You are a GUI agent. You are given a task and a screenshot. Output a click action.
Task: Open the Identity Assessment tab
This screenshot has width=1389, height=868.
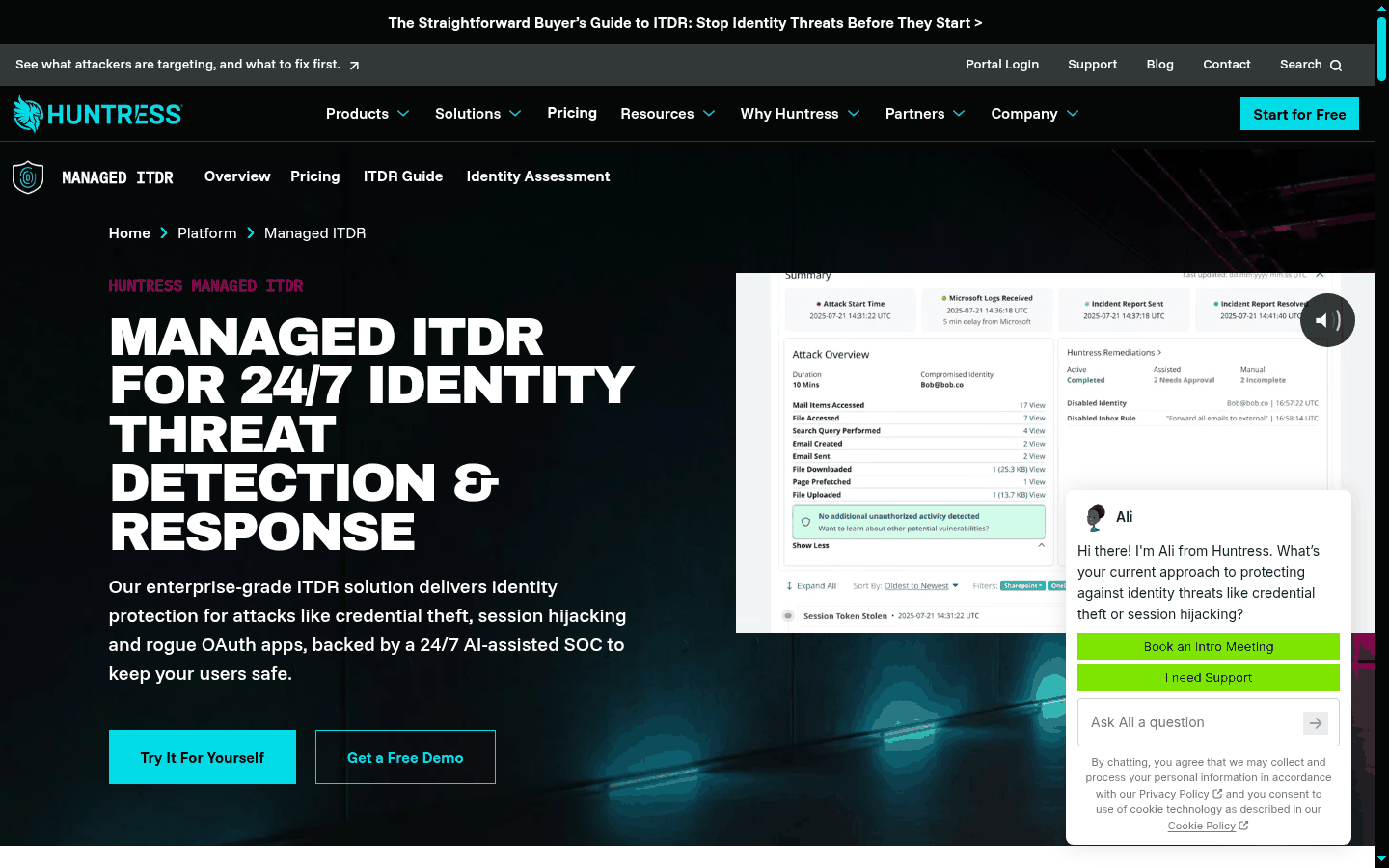[538, 176]
